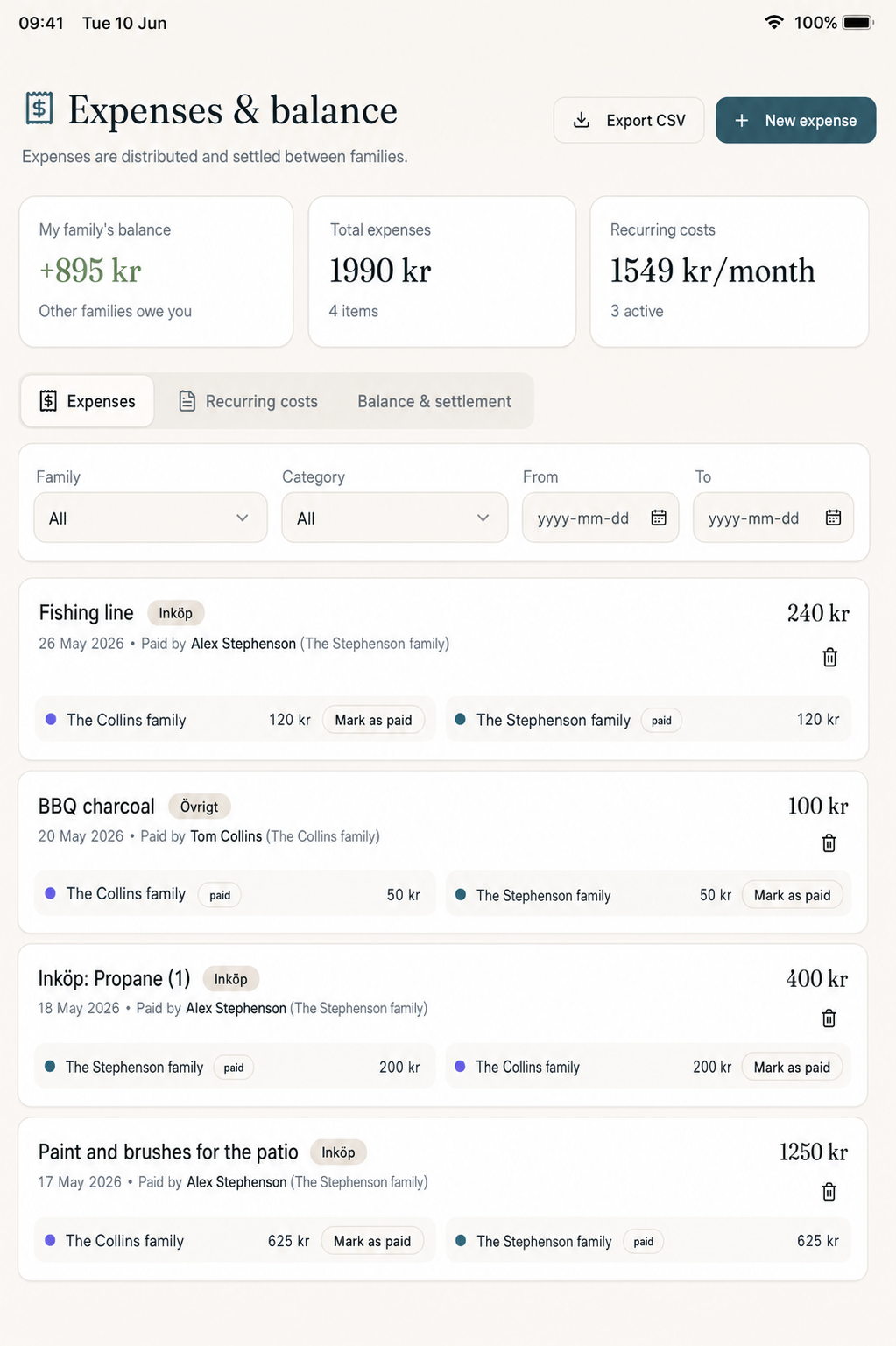Click the plus icon in New expense
The height and width of the screenshot is (1346, 896).
741,120
